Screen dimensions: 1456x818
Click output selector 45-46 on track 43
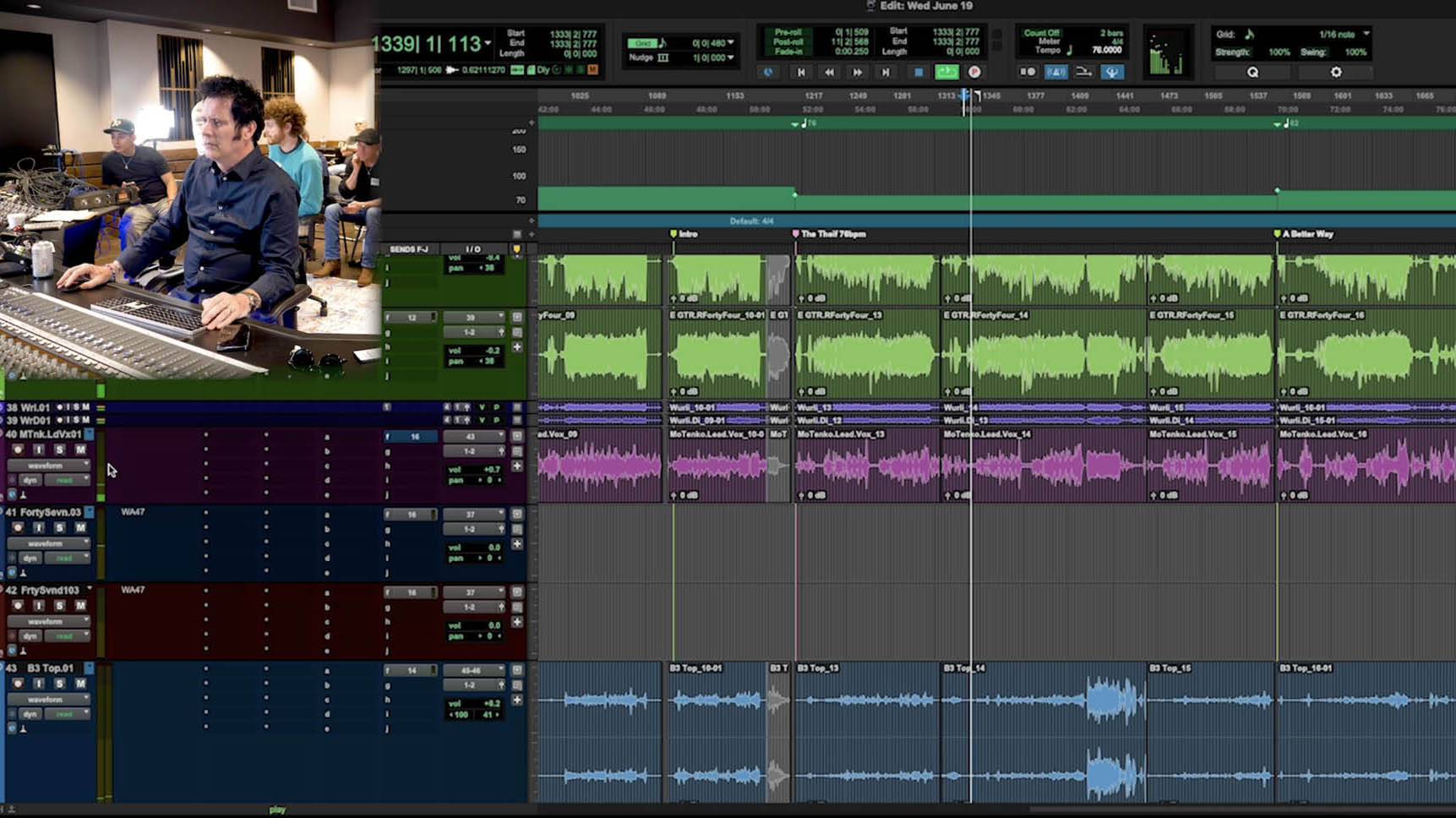[473, 670]
